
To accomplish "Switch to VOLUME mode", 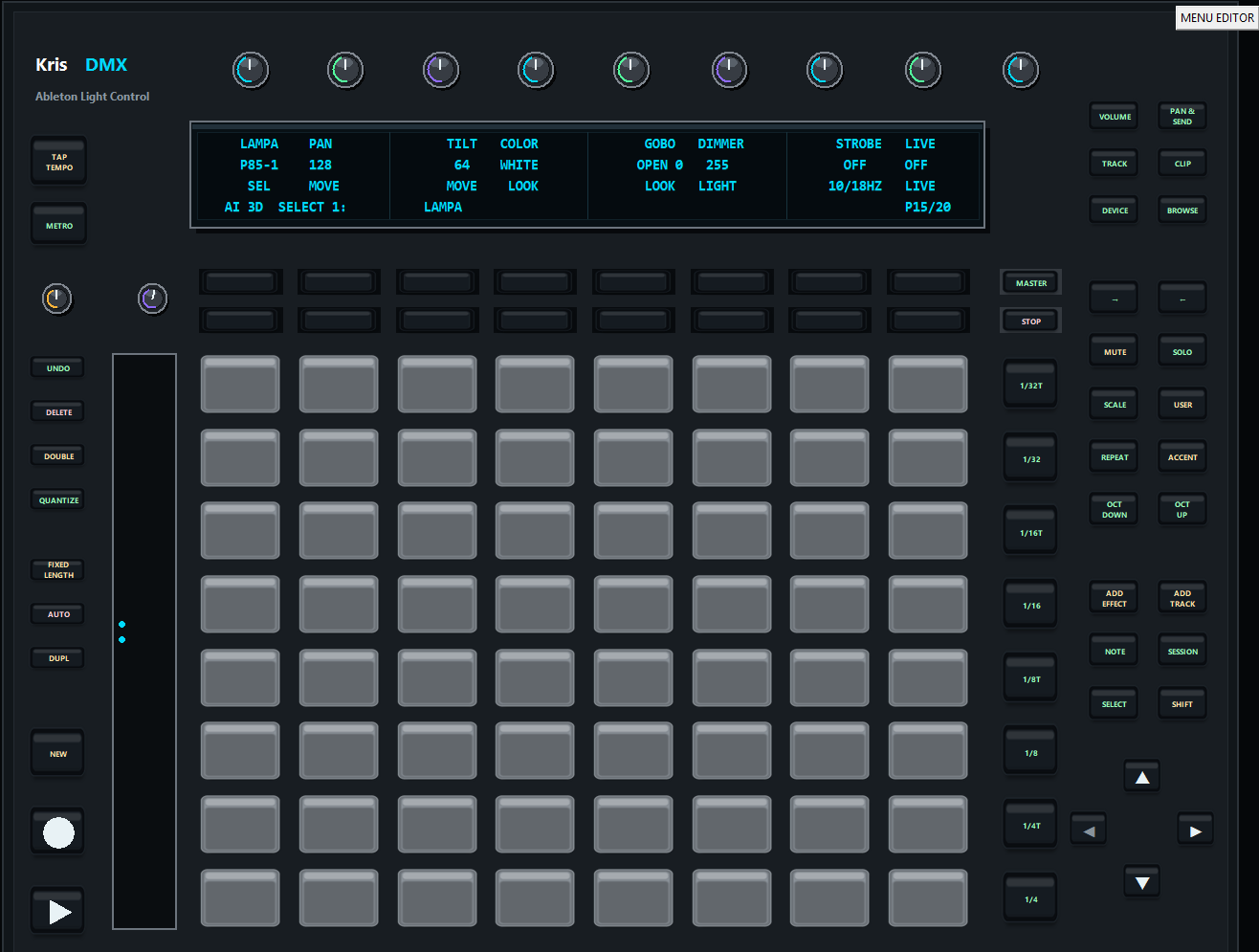I will point(1115,117).
